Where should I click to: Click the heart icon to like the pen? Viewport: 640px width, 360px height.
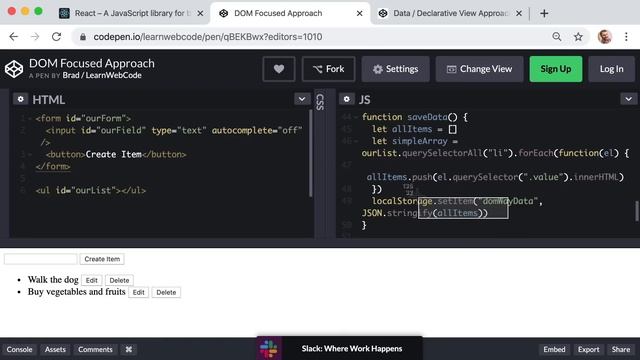point(279,69)
